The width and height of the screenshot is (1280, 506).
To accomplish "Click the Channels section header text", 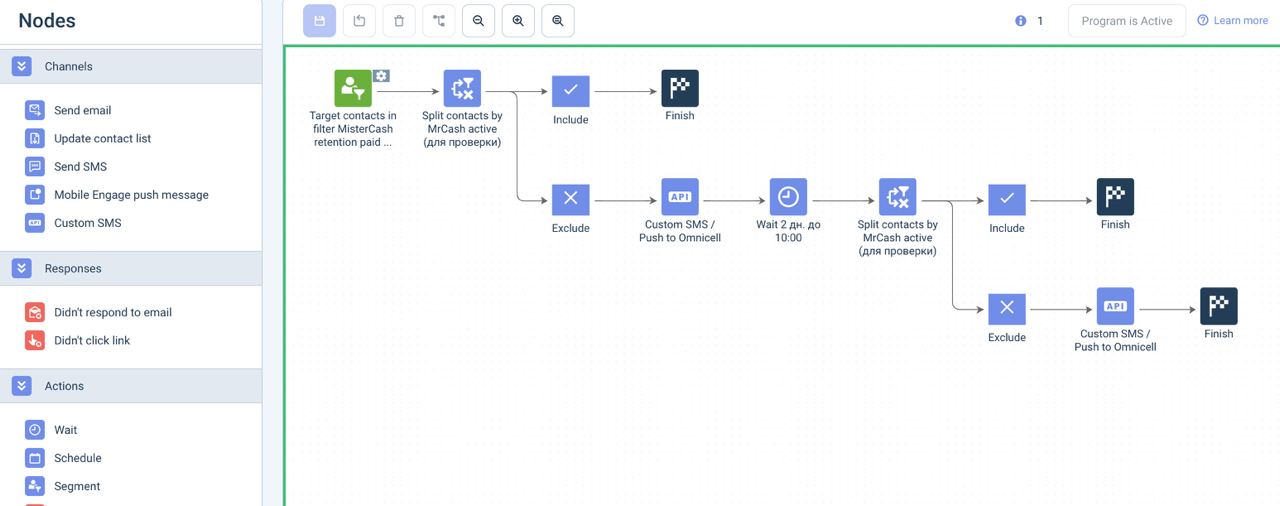I will tap(68, 66).
